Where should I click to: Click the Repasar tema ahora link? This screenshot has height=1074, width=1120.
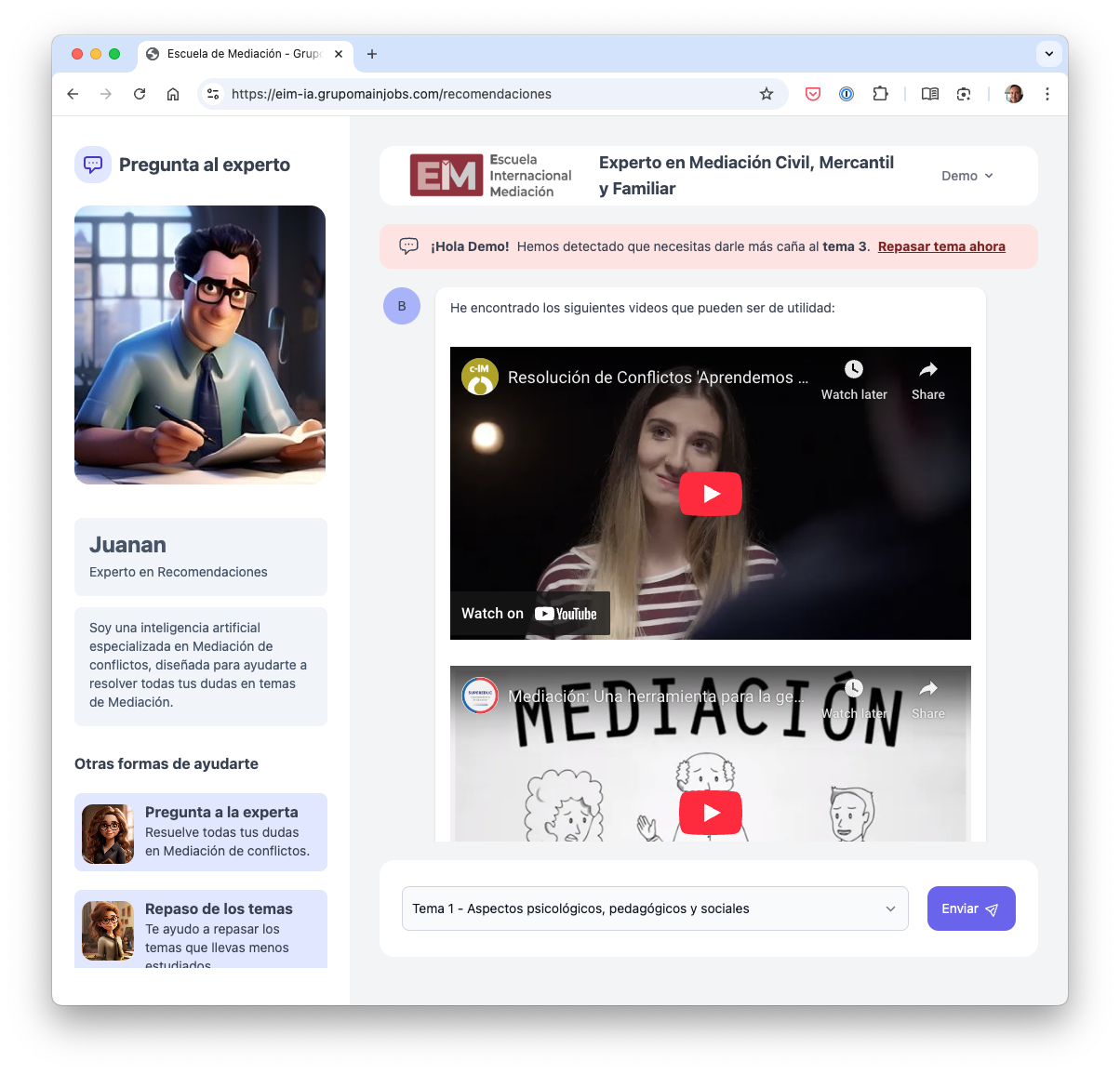[940, 245]
